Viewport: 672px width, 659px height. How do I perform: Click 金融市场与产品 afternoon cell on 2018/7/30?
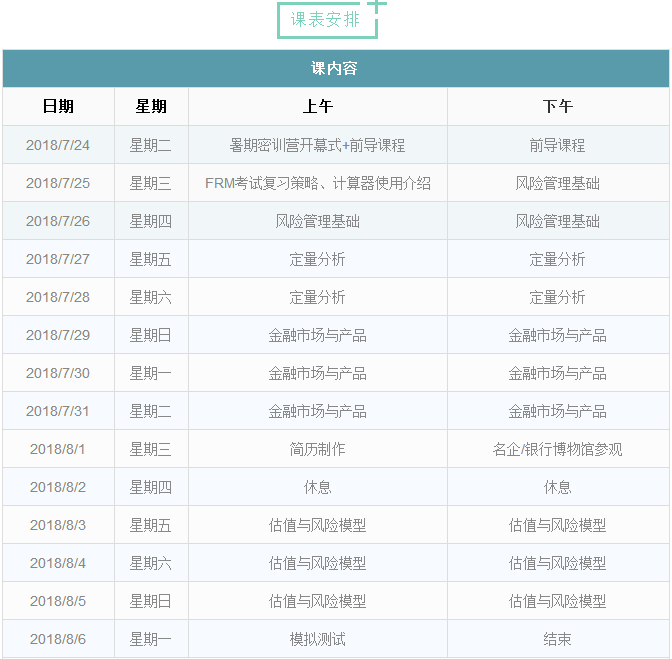point(557,373)
